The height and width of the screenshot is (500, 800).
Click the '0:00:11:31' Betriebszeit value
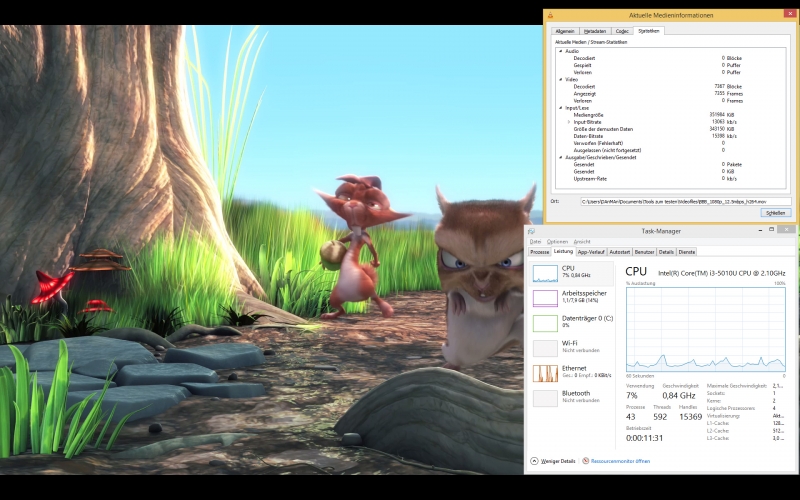[644, 438]
